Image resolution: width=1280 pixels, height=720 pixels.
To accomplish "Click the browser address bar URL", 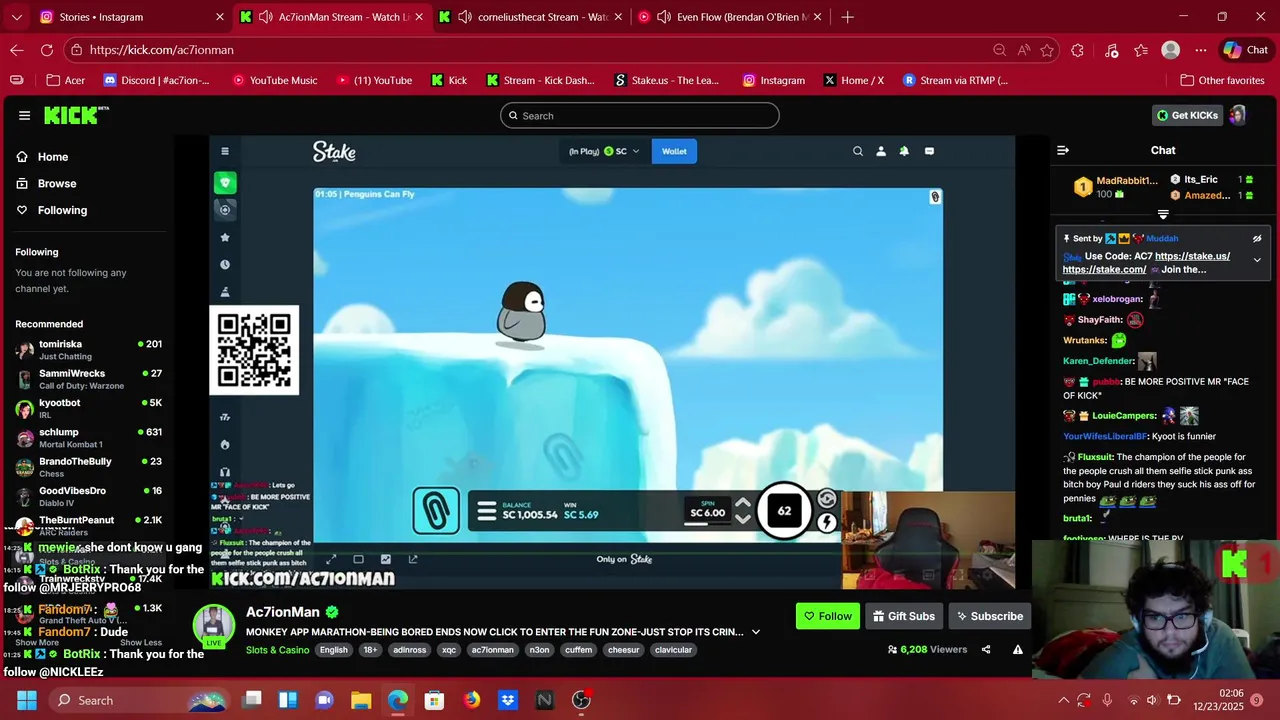I will pos(161,50).
